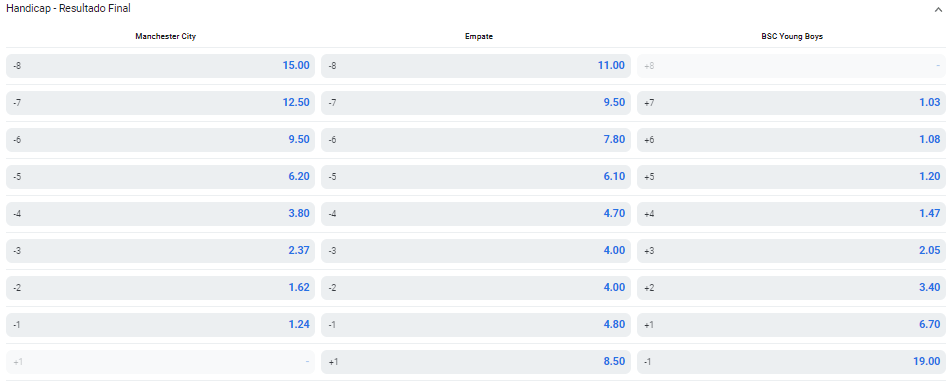Viewport: 952px width, 381px height.
Task: Pick Empate -6 odds 7.80
Action: click(475, 140)
